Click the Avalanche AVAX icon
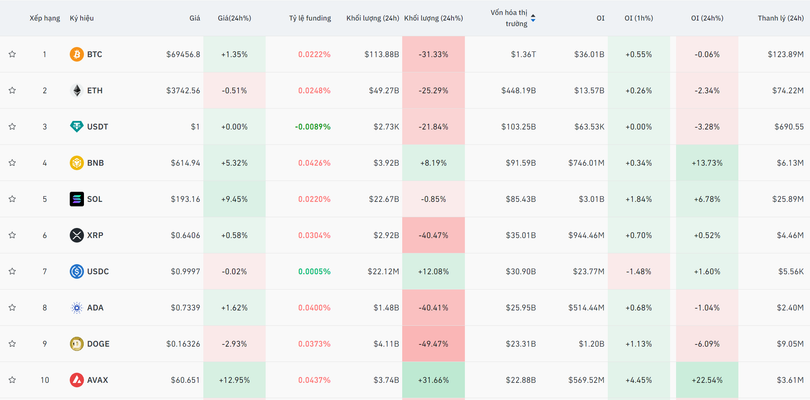The image size is (810, 400). point(76,380)
